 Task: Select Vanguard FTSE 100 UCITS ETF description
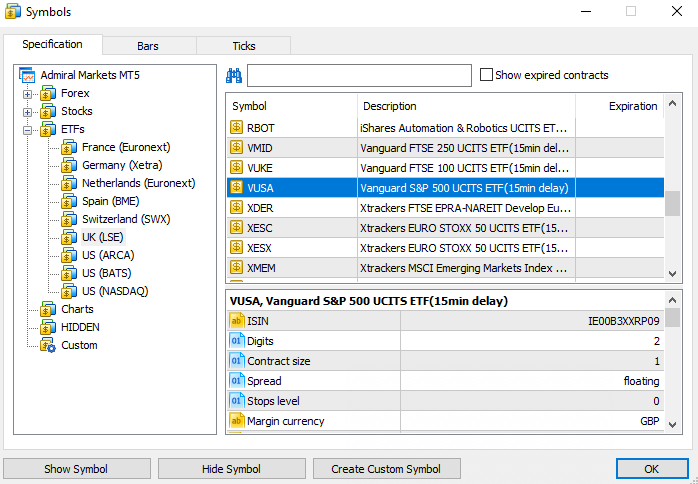pyautogui.click(x=465, y=168)
